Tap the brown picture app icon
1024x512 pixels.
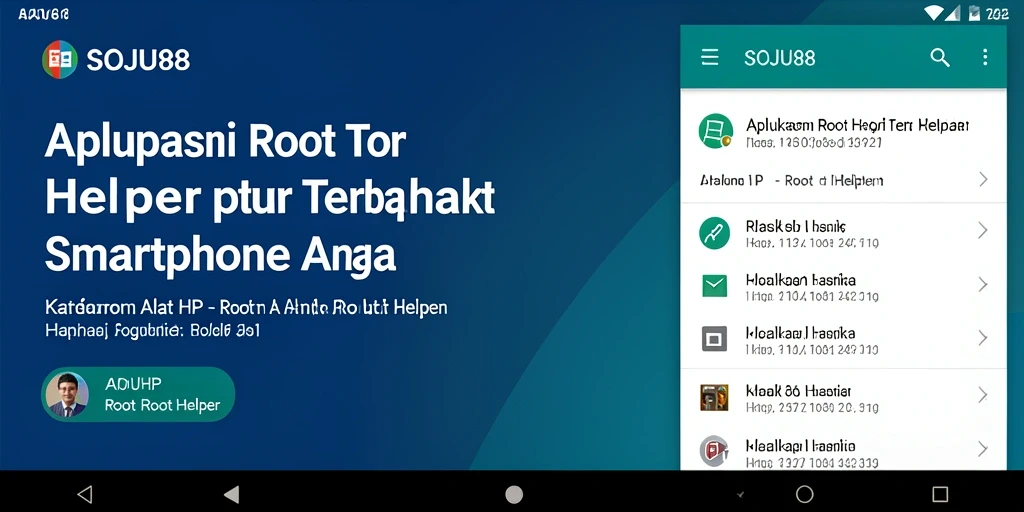click(714, 397)
